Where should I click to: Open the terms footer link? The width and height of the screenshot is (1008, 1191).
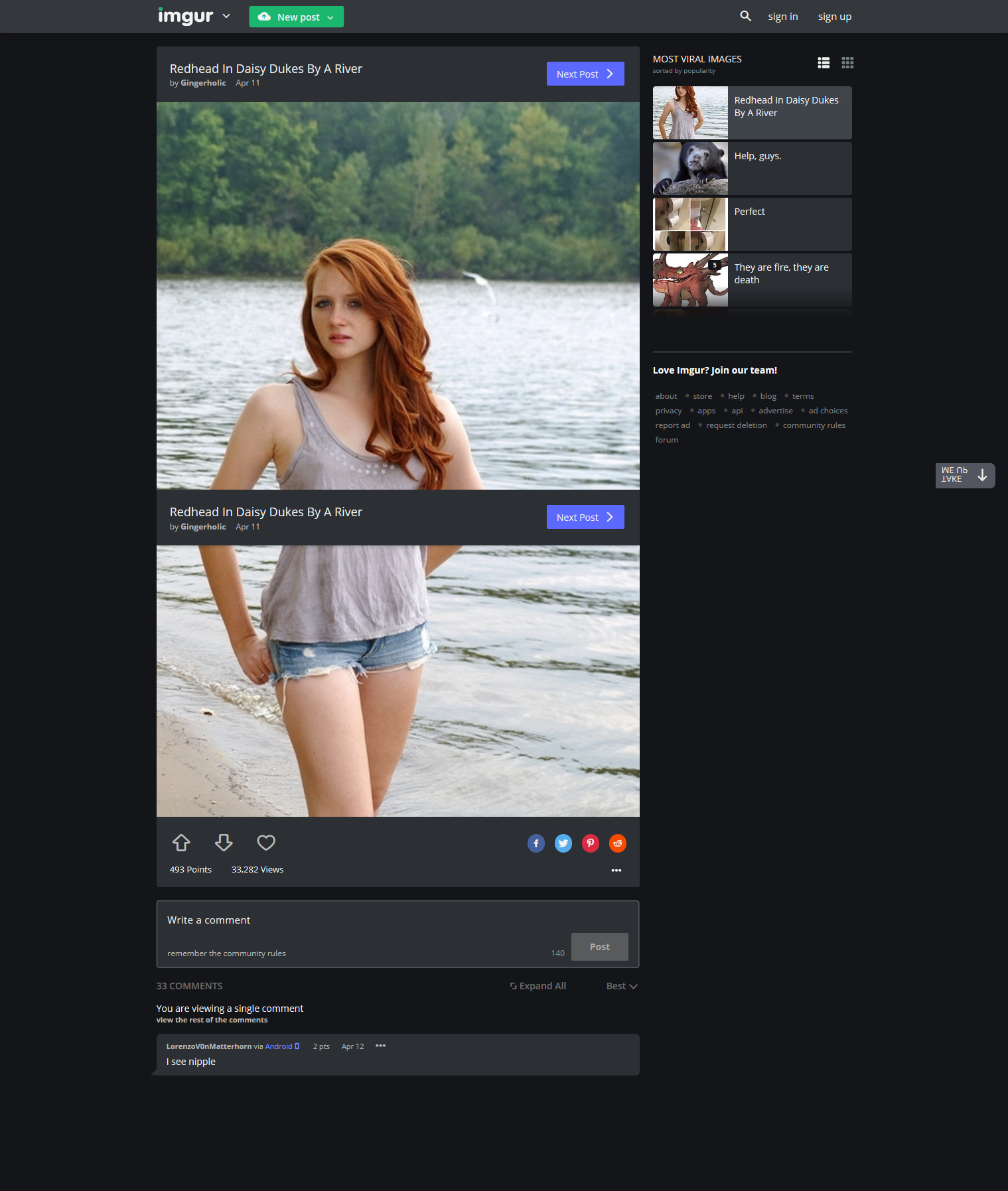click(x=803, y=396)
